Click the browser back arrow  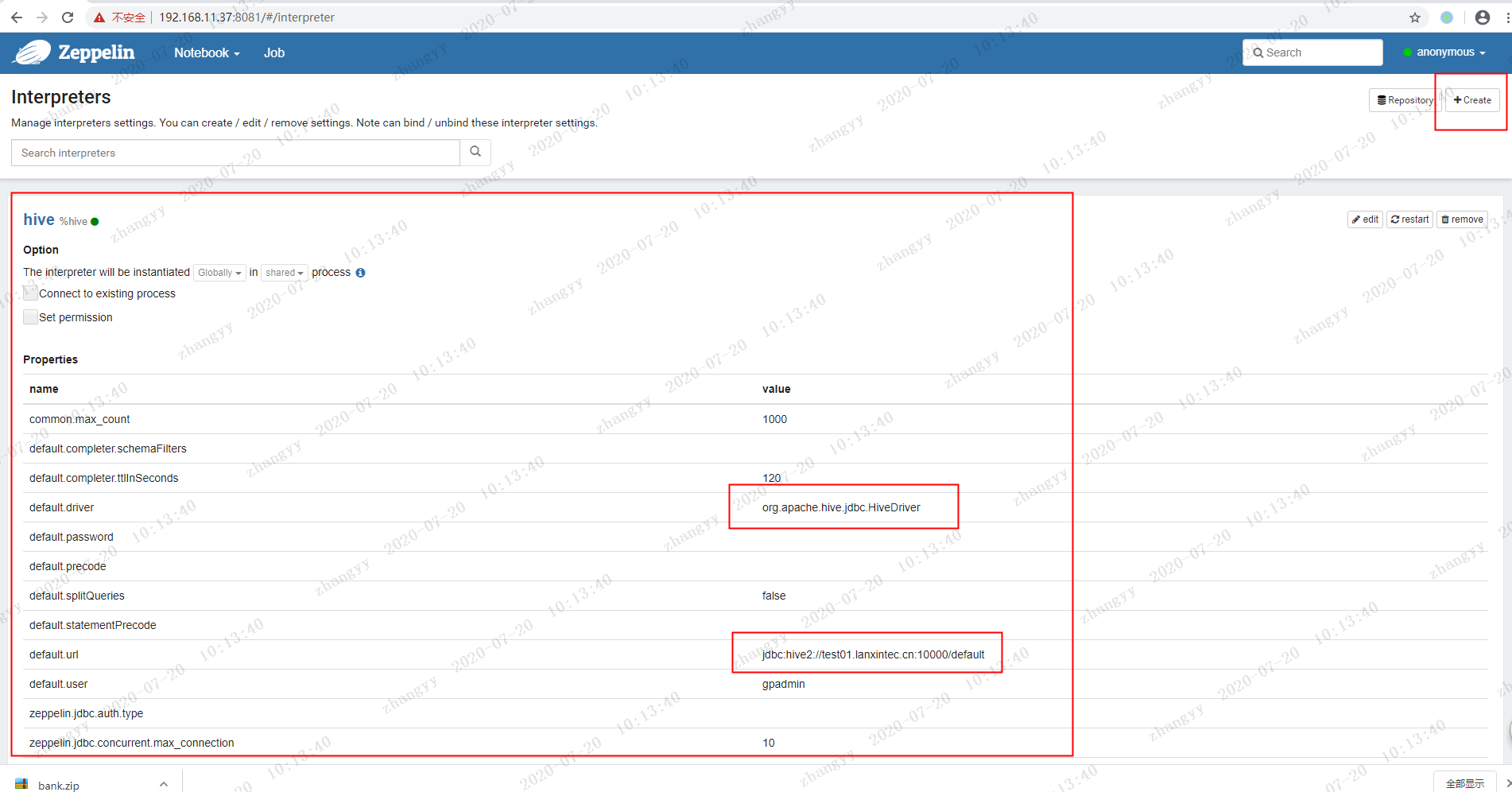[x=17, y=17]
